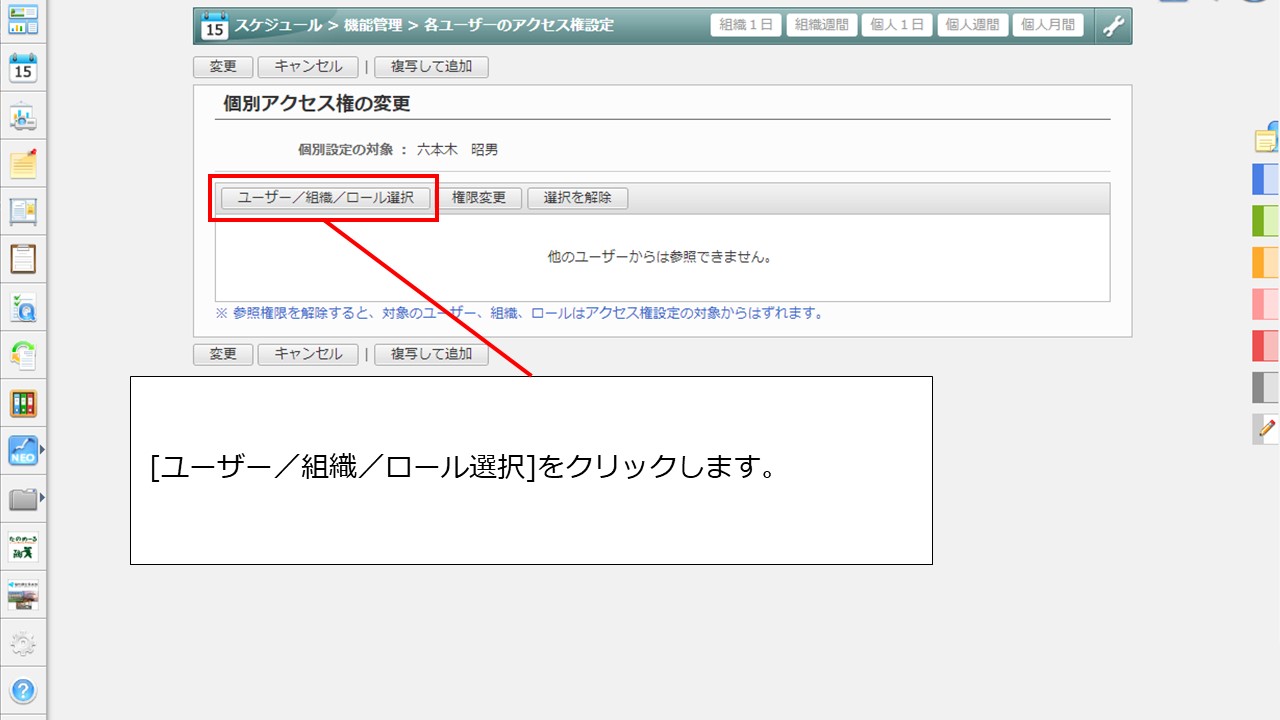
Task: Open the wrench settings icon in header
Action: [1113, 26]
